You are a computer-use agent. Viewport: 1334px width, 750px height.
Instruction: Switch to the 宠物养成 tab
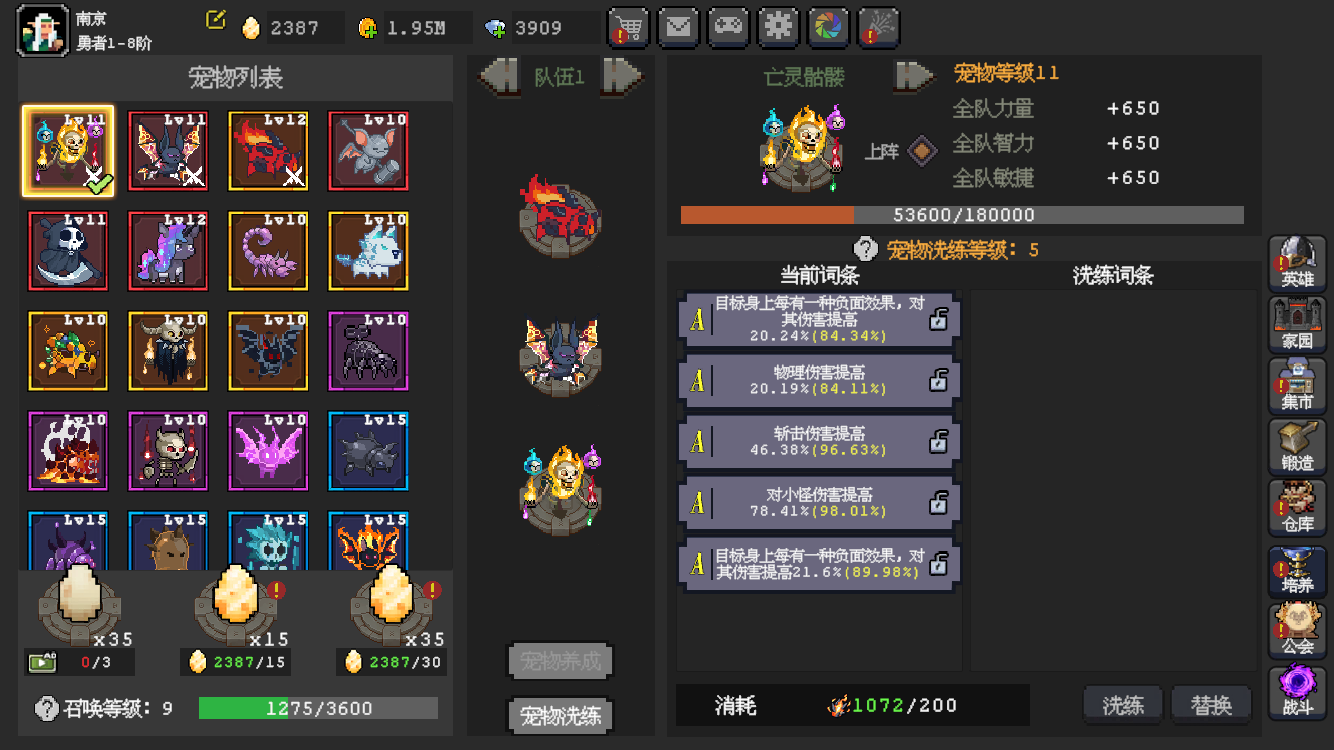(561, 661)
